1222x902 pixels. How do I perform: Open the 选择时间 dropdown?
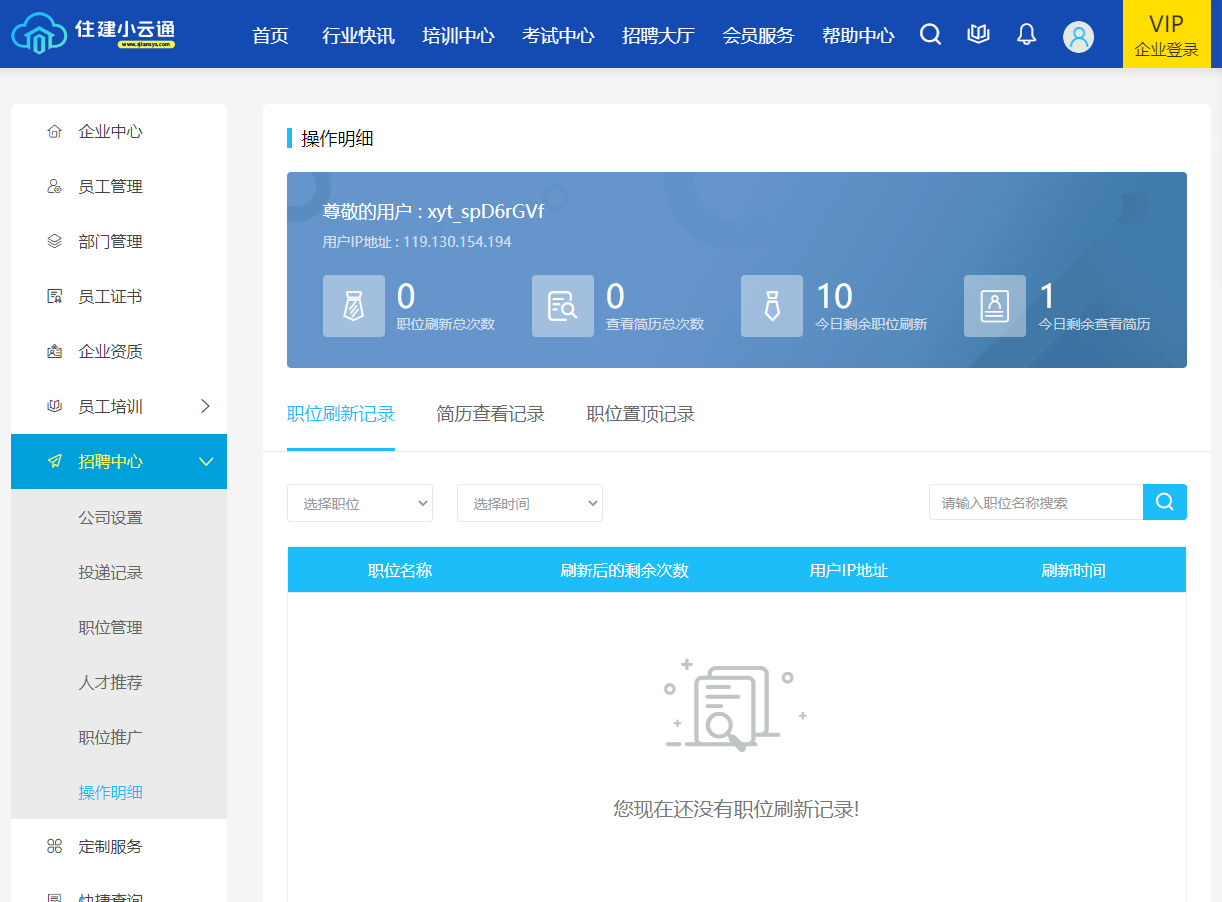(x=530, y=503)
